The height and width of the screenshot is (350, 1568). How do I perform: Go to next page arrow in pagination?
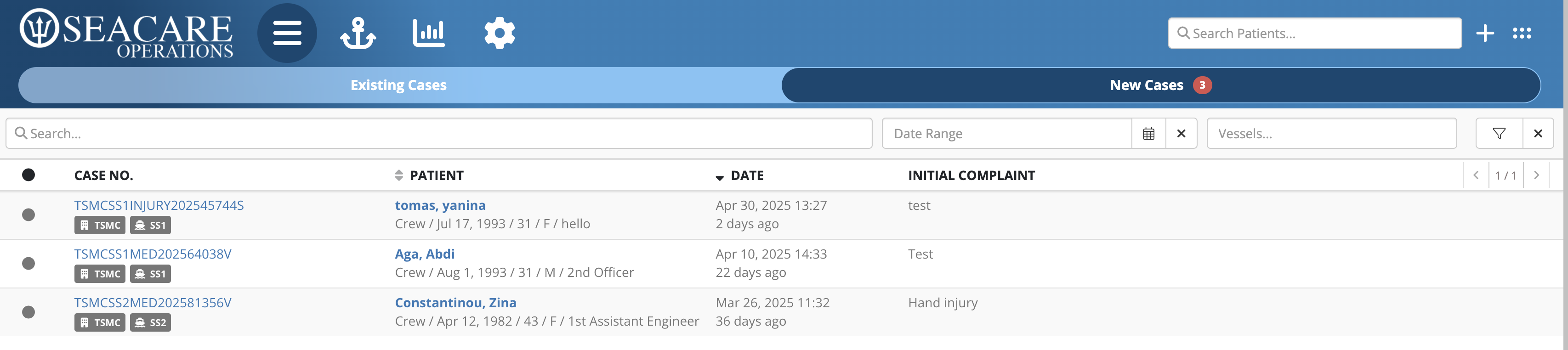[1536, 175]
